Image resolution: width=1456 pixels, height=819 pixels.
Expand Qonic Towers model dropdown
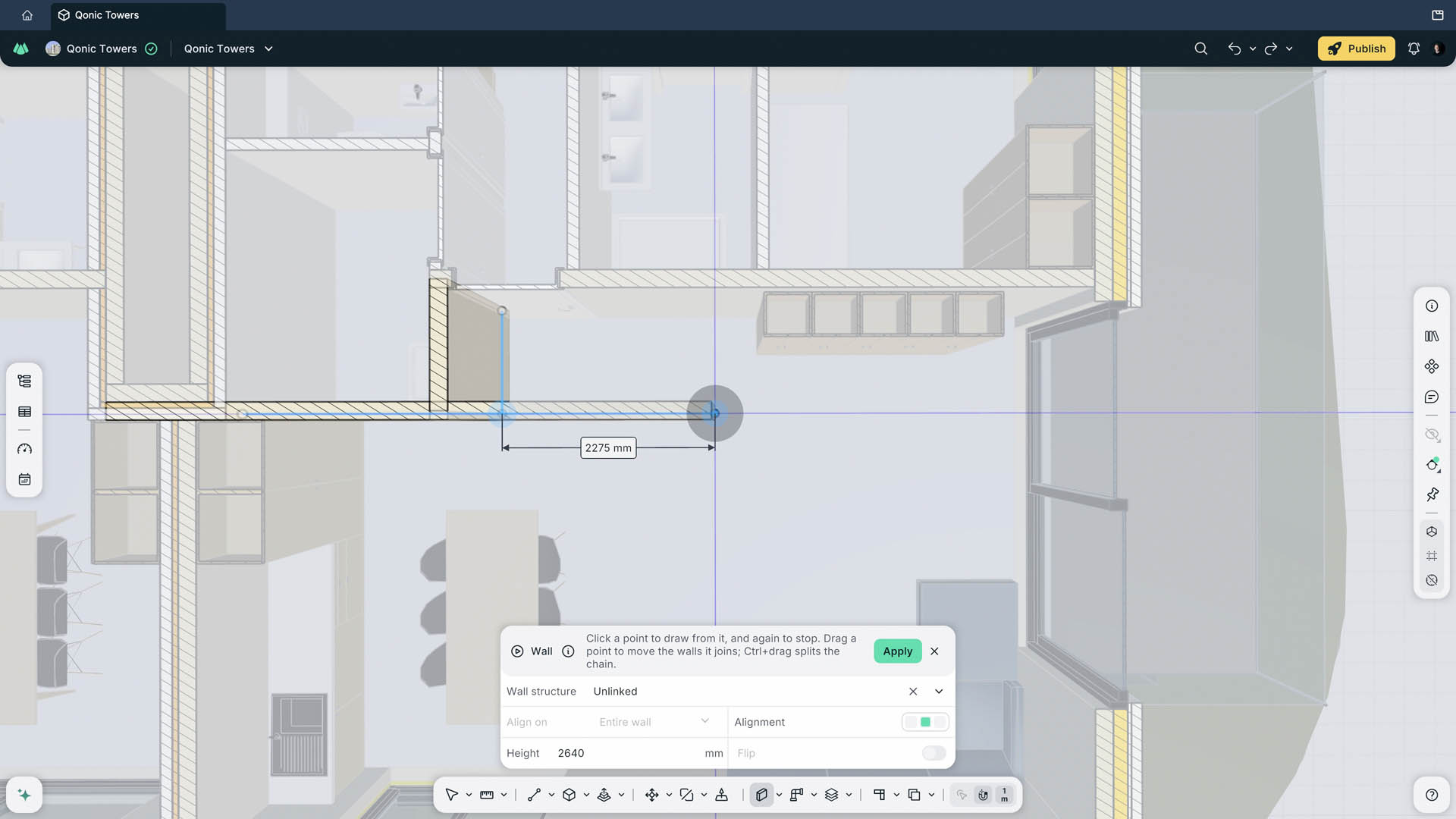point(268,49)
